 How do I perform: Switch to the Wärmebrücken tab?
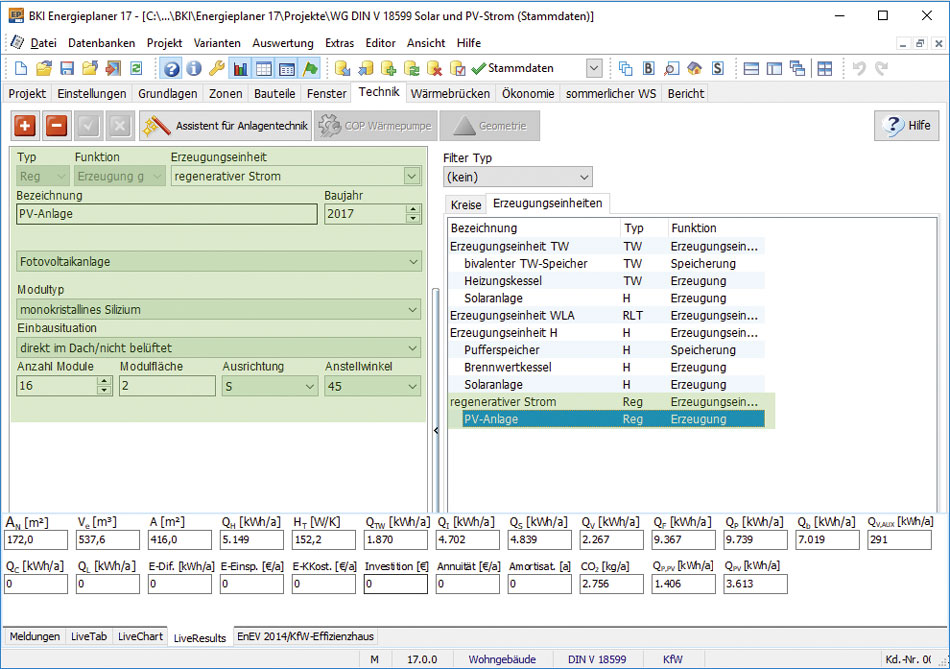tap(450, 93)
